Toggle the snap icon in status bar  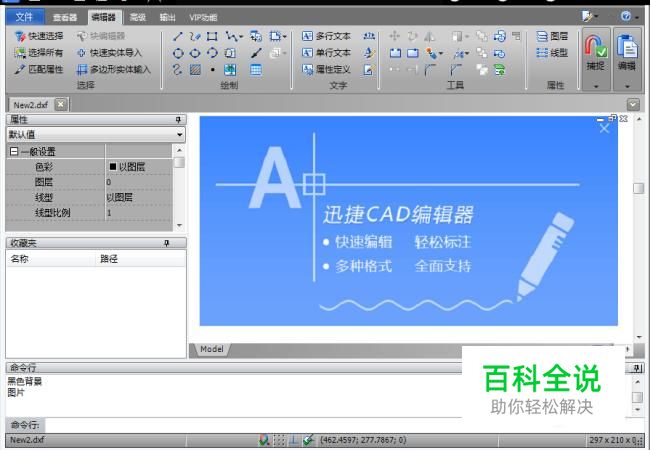coord(264,440)
